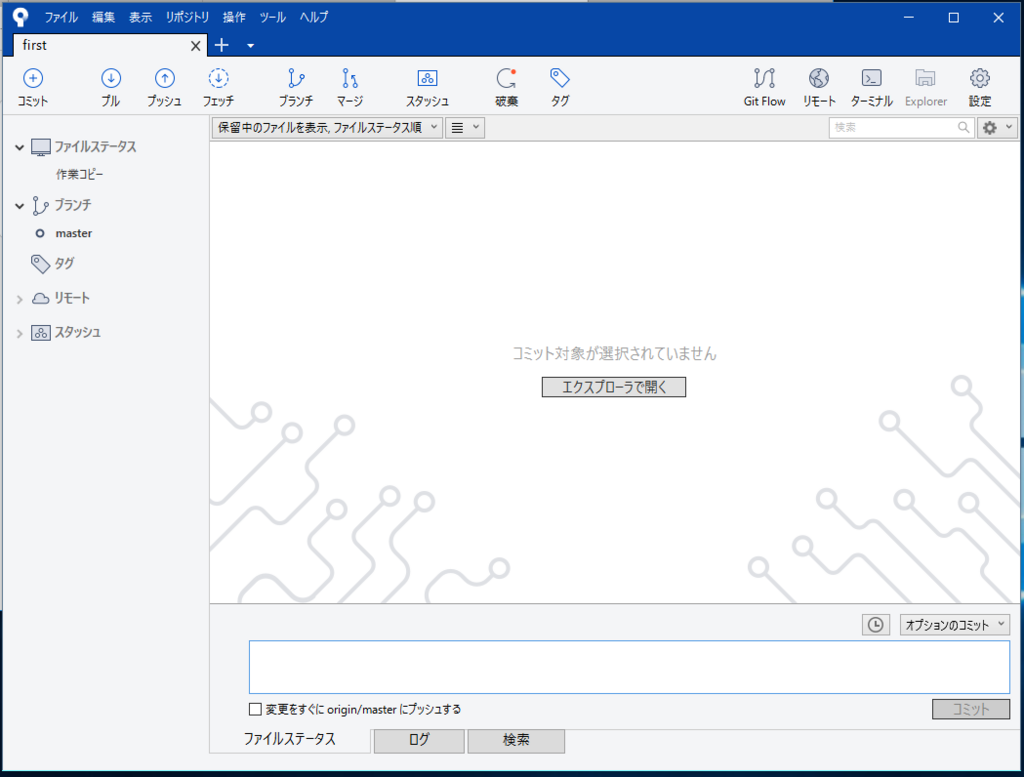Enable 変更をすぐに origin/master にプッシュする checkbox
Screen dimensions: 1024x777
point(256,709)
